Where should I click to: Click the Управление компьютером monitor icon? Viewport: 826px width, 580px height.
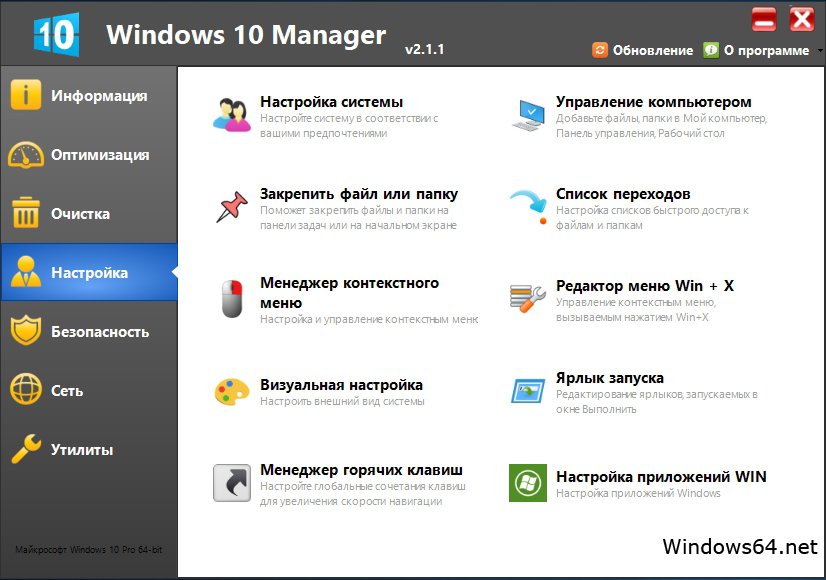(x=528, y=115)
